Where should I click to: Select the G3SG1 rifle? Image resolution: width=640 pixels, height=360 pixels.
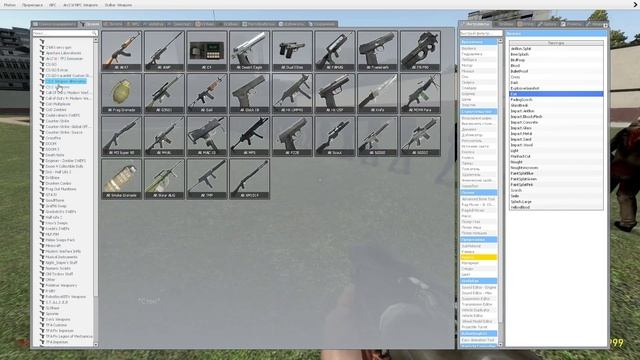coord(164,93)
